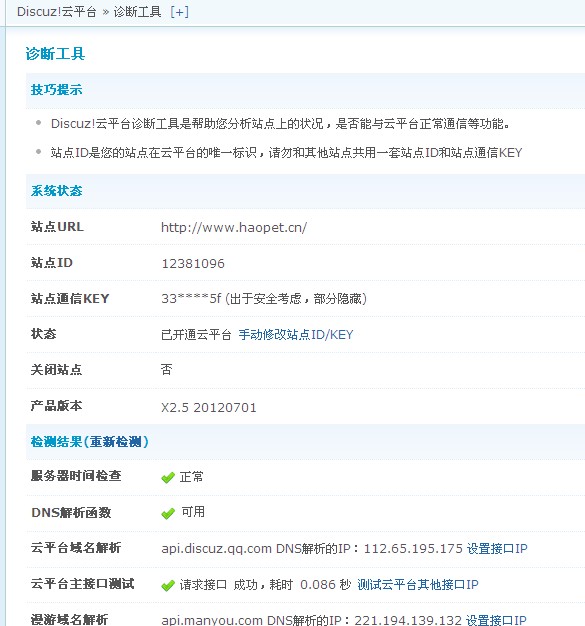Open 设置接口IP link for api.discuz.qq.com
The width and height of the screenshot is (585, 626).
pos(497,549)
